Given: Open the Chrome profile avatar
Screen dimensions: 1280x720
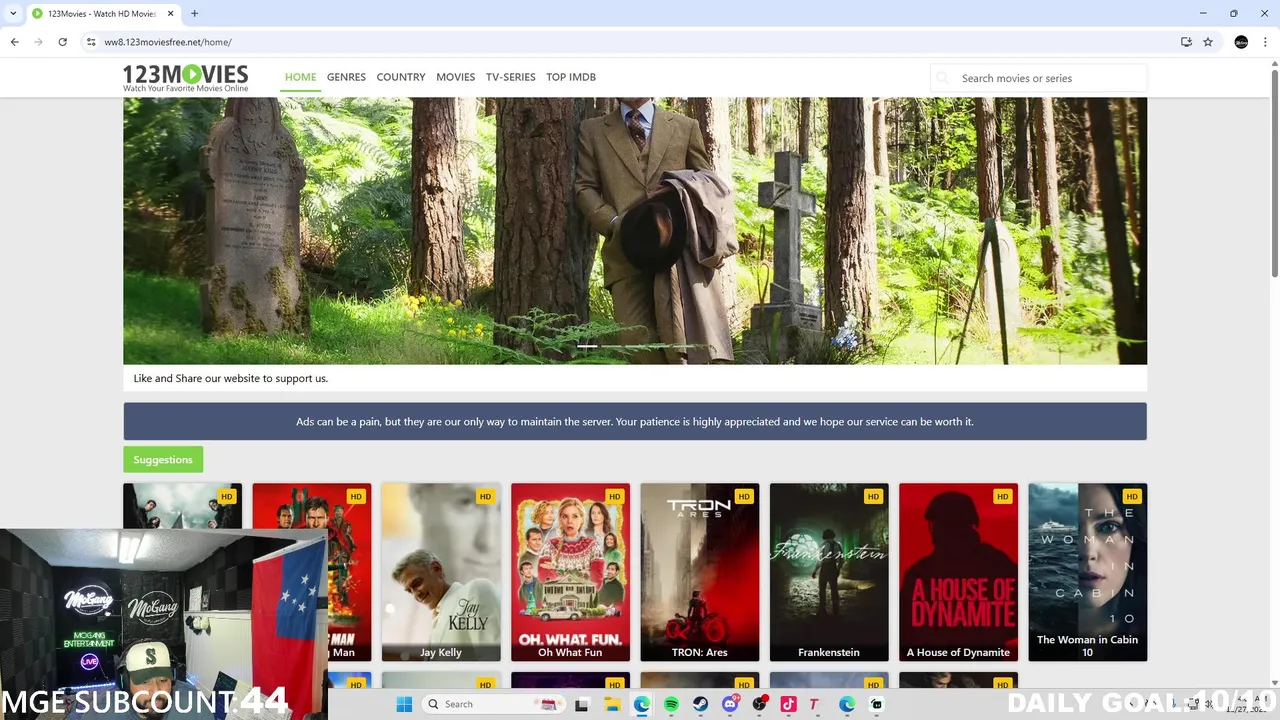Looking at the screenshot, I should tap(1241, 42).
